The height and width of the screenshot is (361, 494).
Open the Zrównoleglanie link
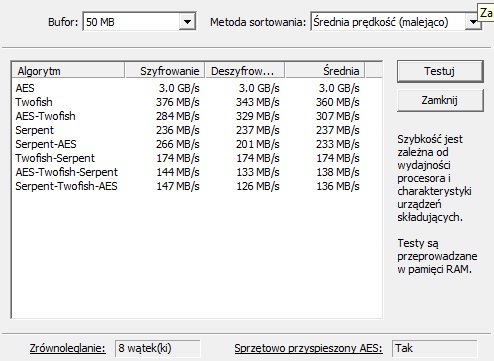68,348
